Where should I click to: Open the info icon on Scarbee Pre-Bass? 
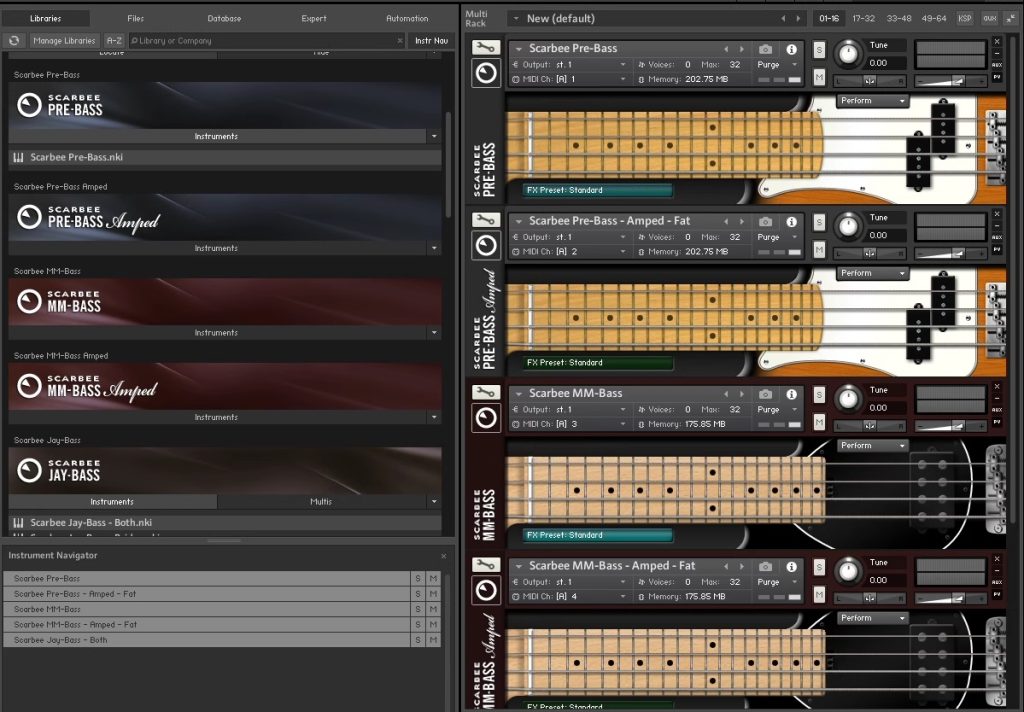[x=791, y=49]
